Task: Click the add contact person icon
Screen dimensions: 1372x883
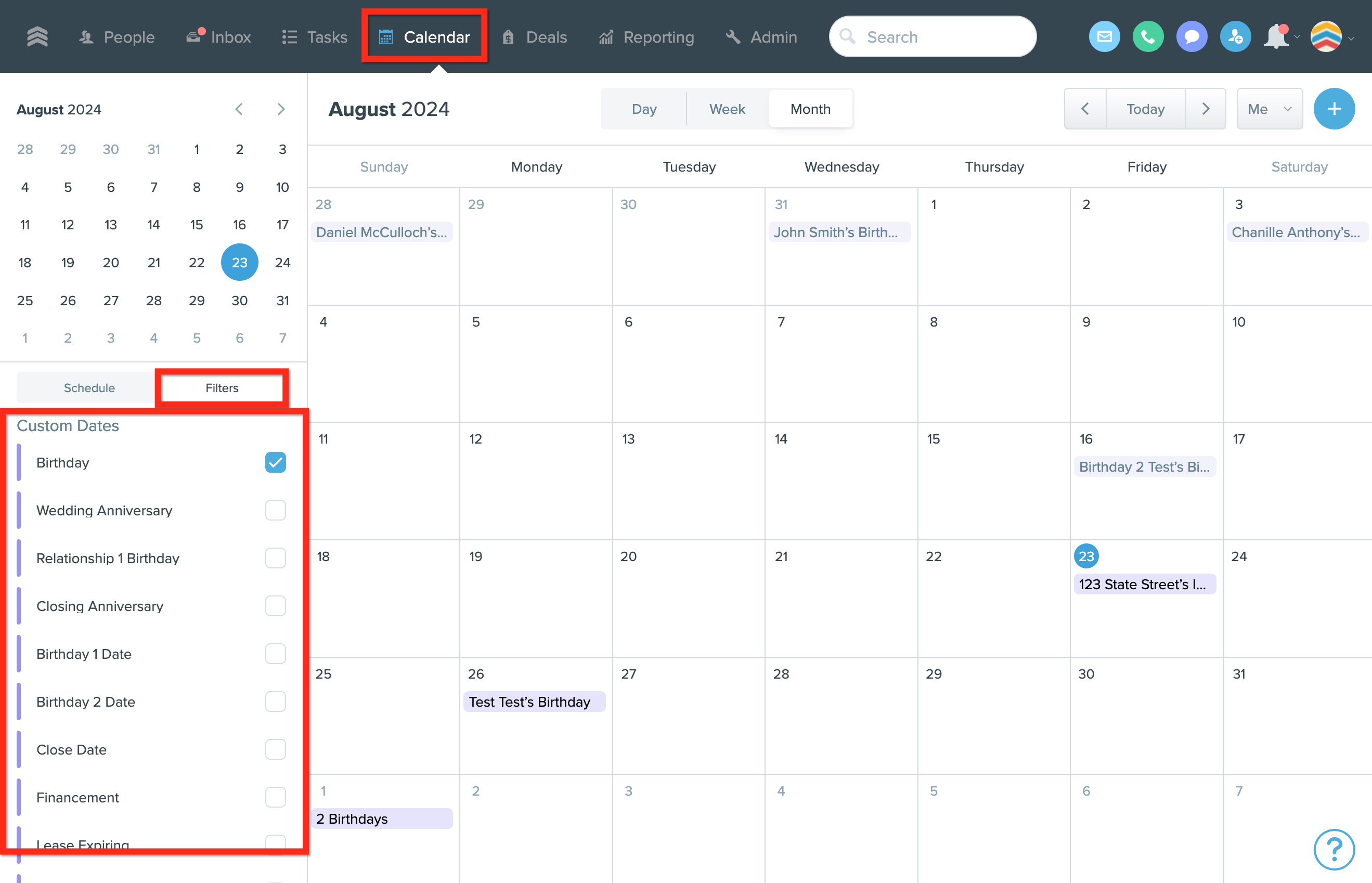Action: pyautogui.click(x=1235, y=37)
